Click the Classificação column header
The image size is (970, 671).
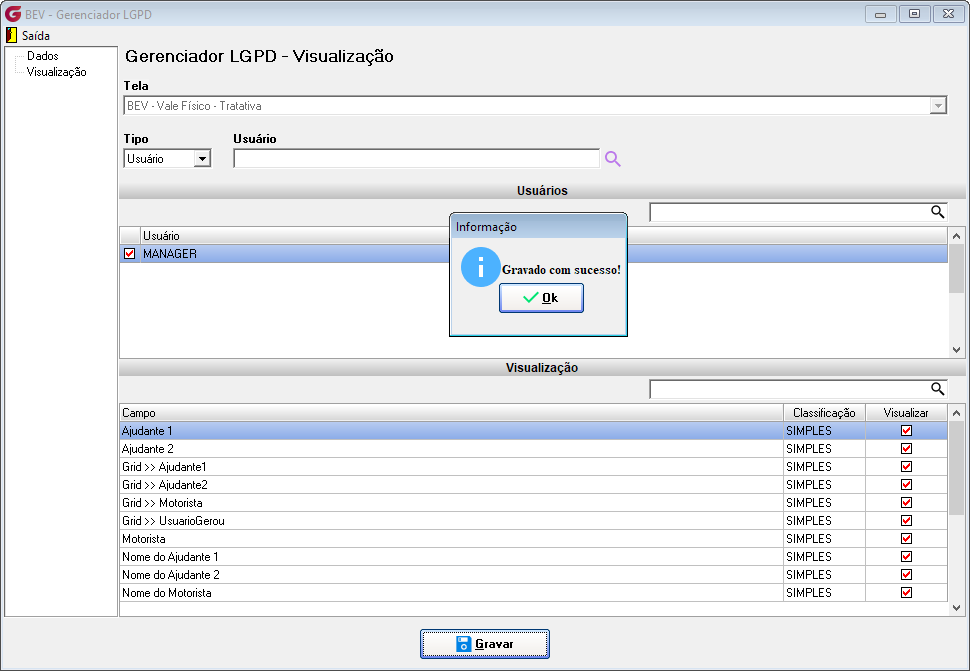[824, 412]
